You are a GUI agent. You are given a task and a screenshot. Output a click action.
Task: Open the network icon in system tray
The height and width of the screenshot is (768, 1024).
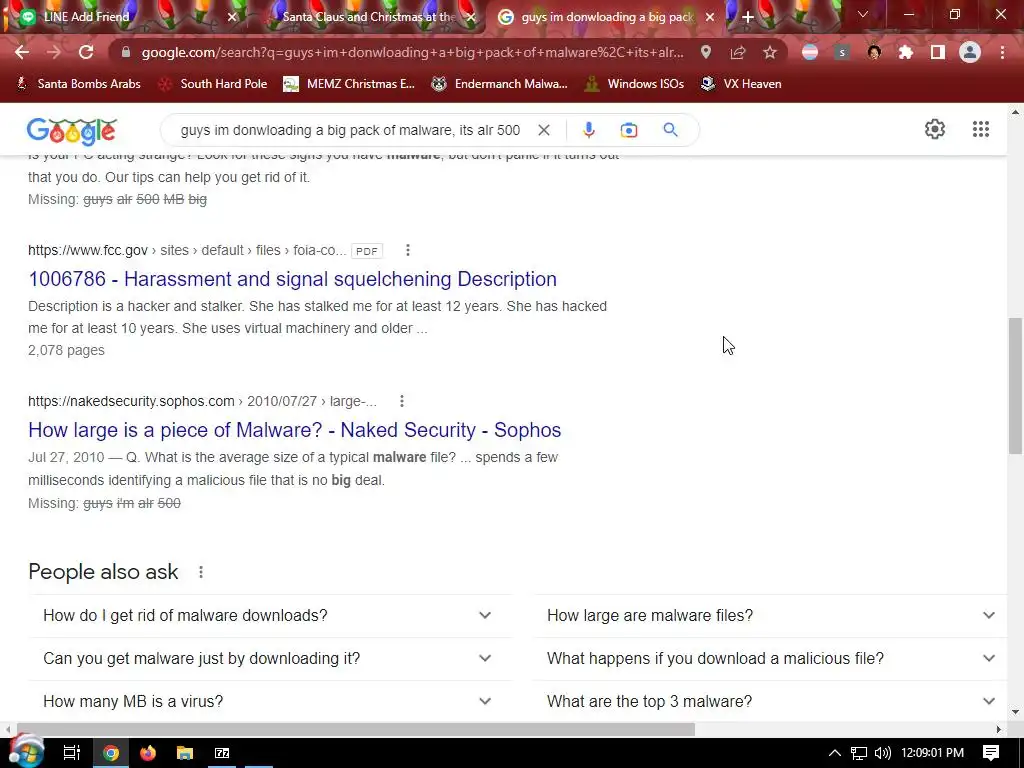(x=859, y=753)
